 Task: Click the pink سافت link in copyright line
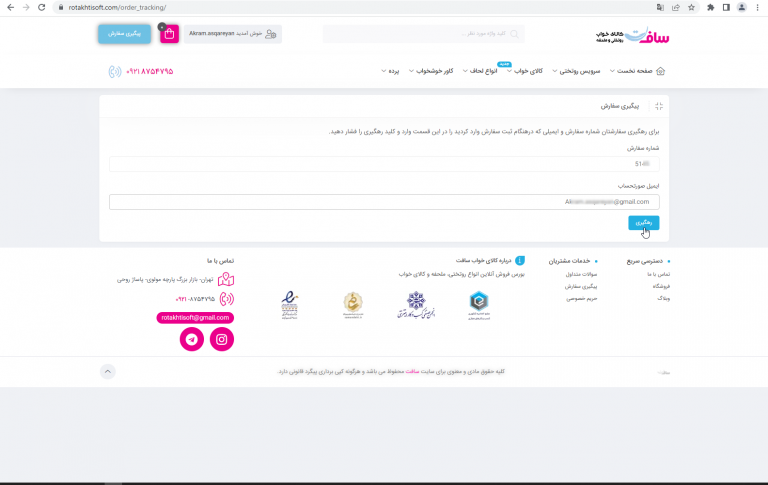point(412,371)
